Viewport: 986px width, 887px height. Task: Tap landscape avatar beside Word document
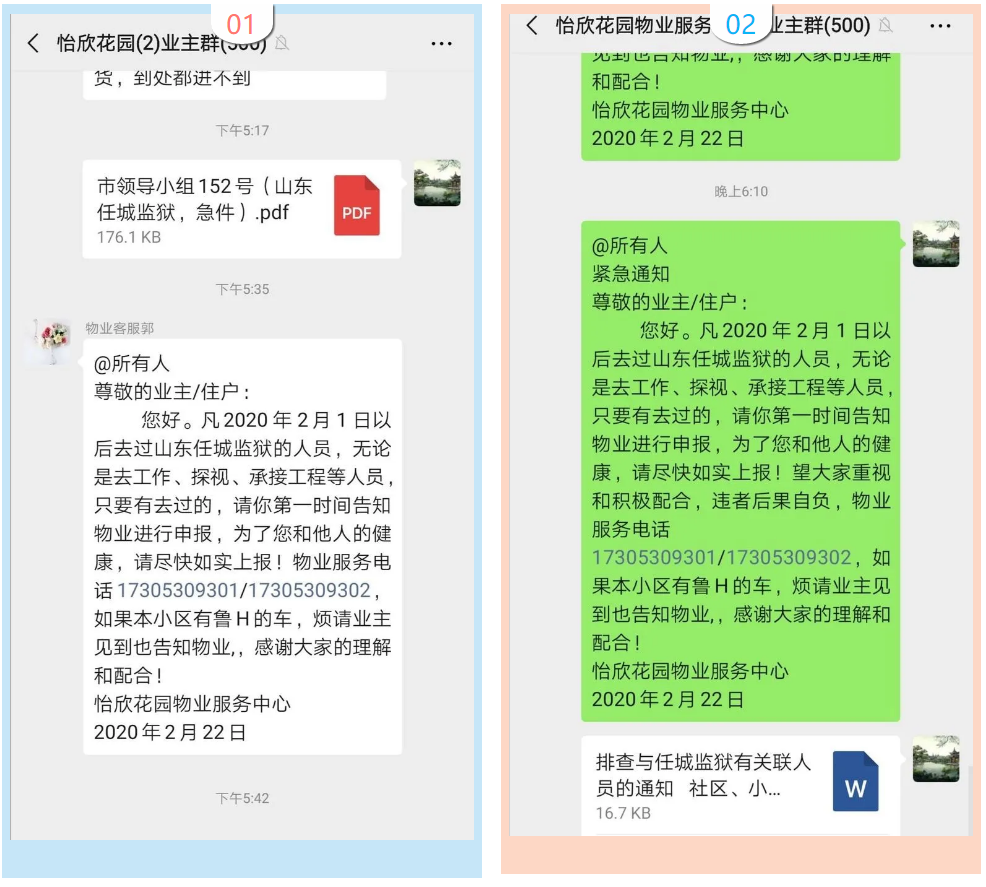[x=936, y=759]
